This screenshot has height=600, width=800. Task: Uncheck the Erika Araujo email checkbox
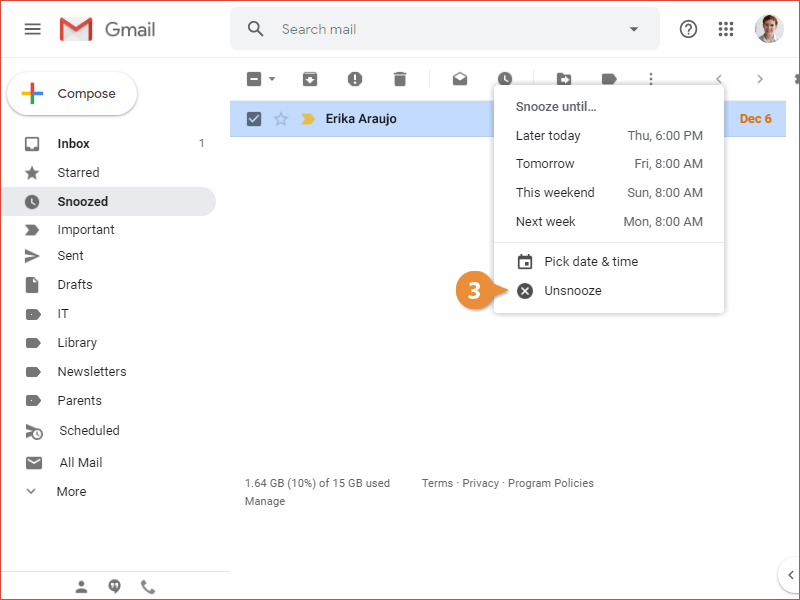pos(254,119)
